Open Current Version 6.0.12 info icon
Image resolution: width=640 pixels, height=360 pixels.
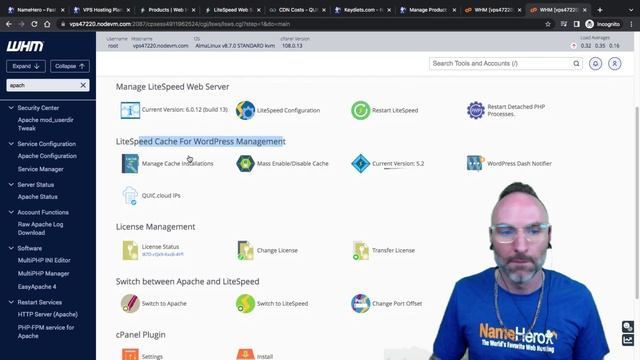[x=130, y=110]
